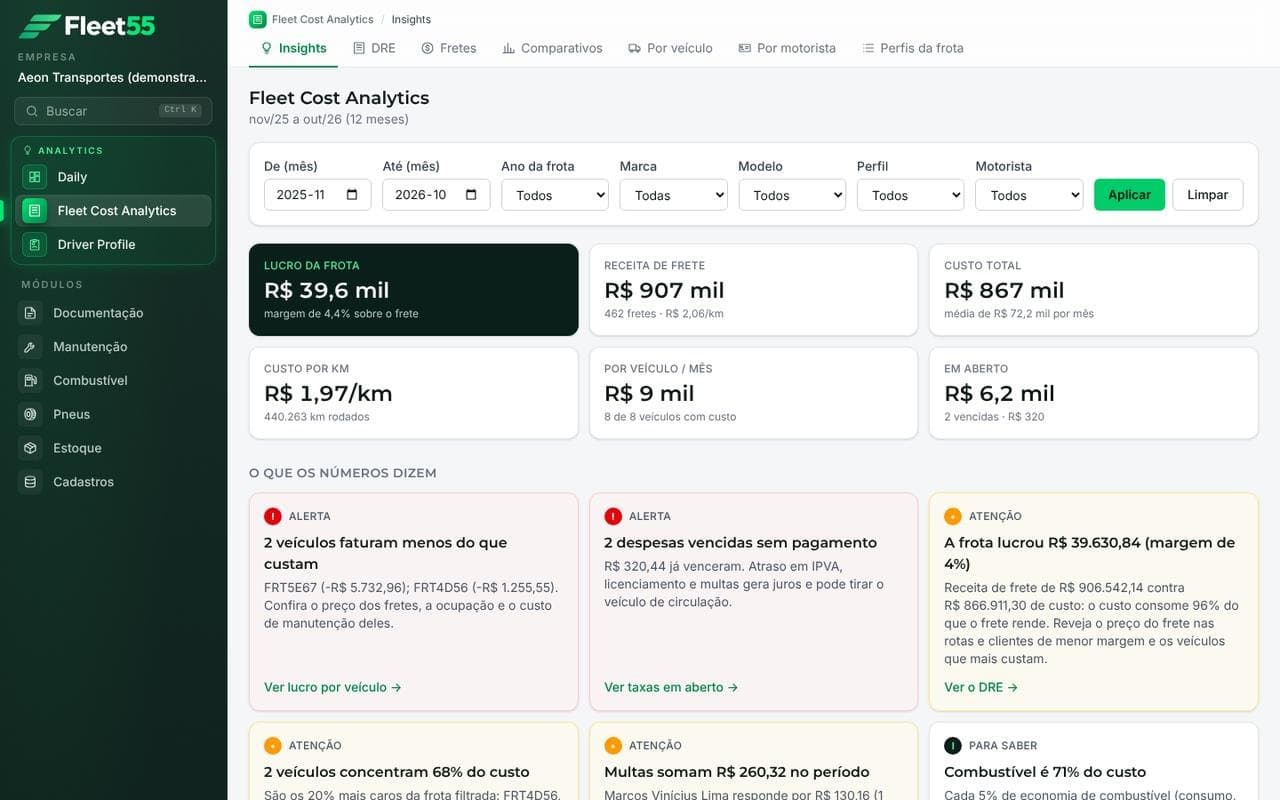Image resolution: width=1280 pixels, height=800 pixels.
Task: Click the Cadastros database icon
Action: click(x=31, y=482)
